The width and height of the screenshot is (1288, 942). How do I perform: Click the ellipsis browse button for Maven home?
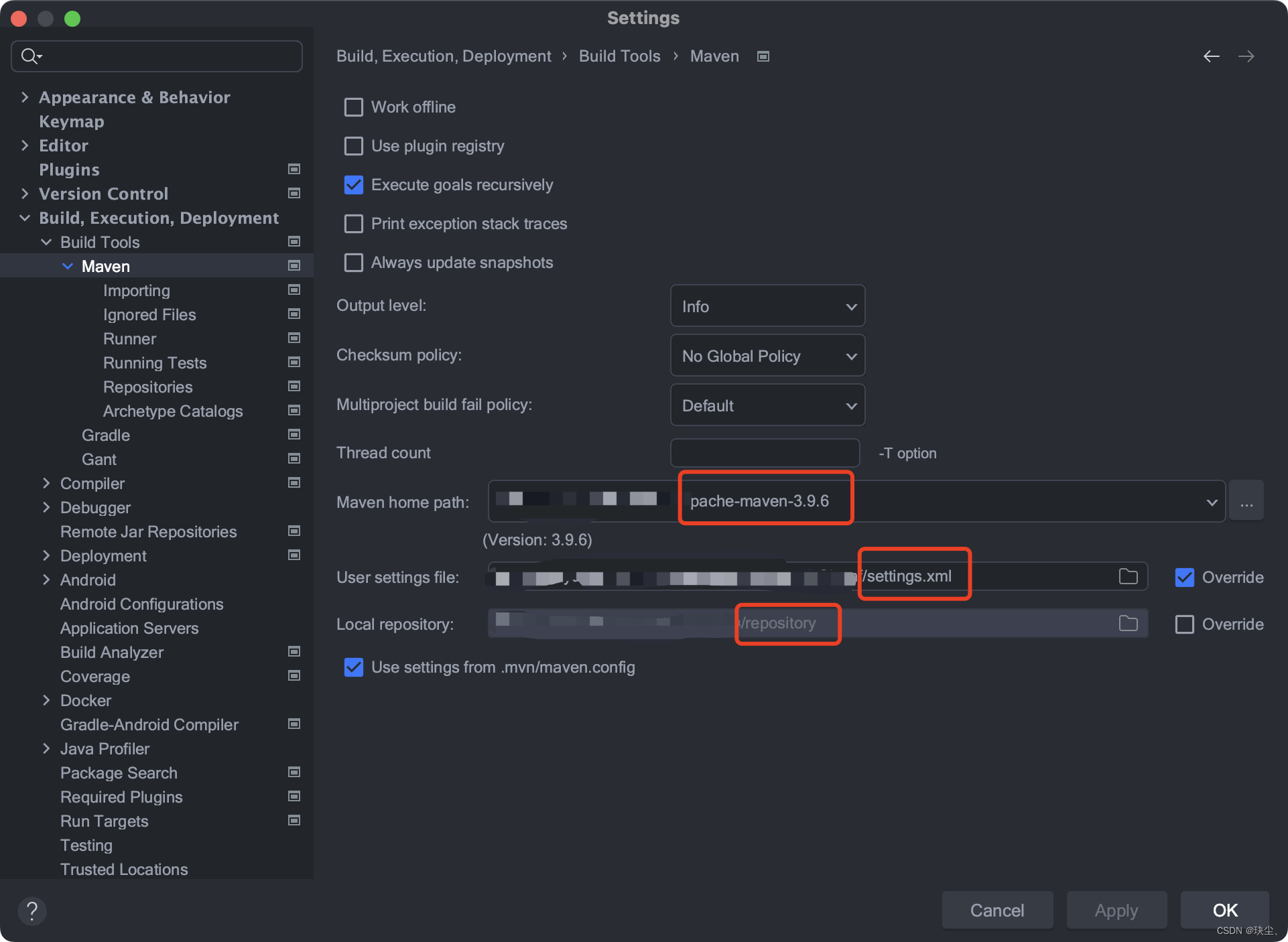coord(1246,501)
